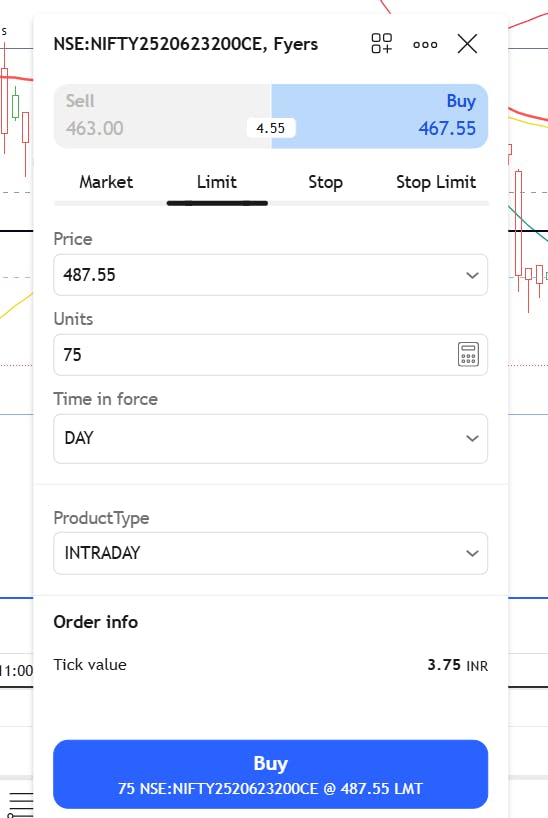
Task: Click the NSE:NIFTY2520623200CE symbol title
Action: pos(185,44)
